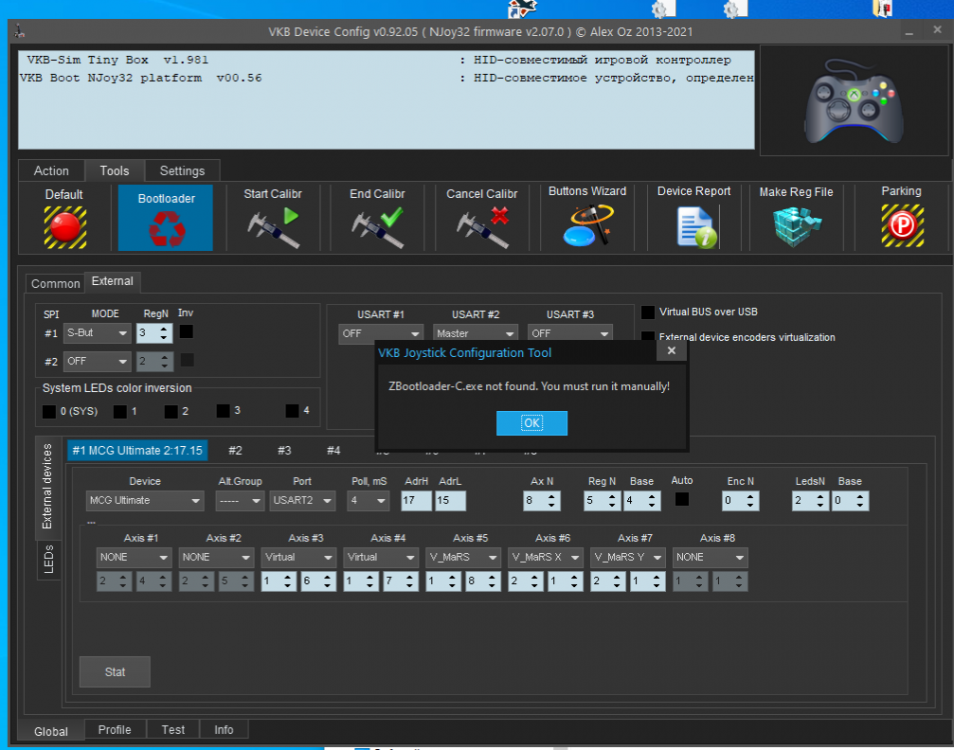The height and width of the screenshot is (750, 954).
Task: Click the AdrH input field
Action: pyautogui.click(x=415, y=500)
